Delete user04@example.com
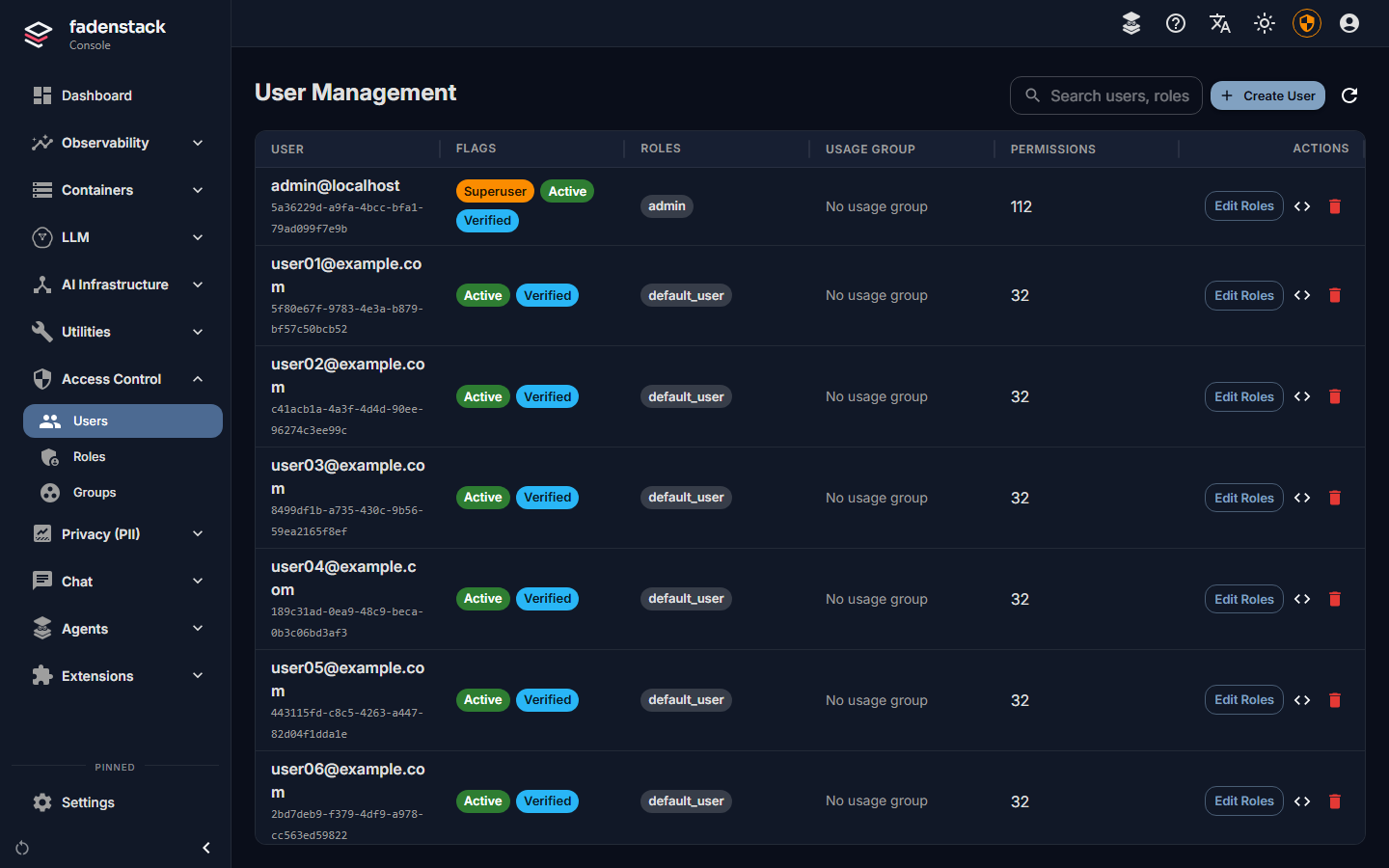Viewport: 1389px width, 868px height. (x=1335, y=599)
